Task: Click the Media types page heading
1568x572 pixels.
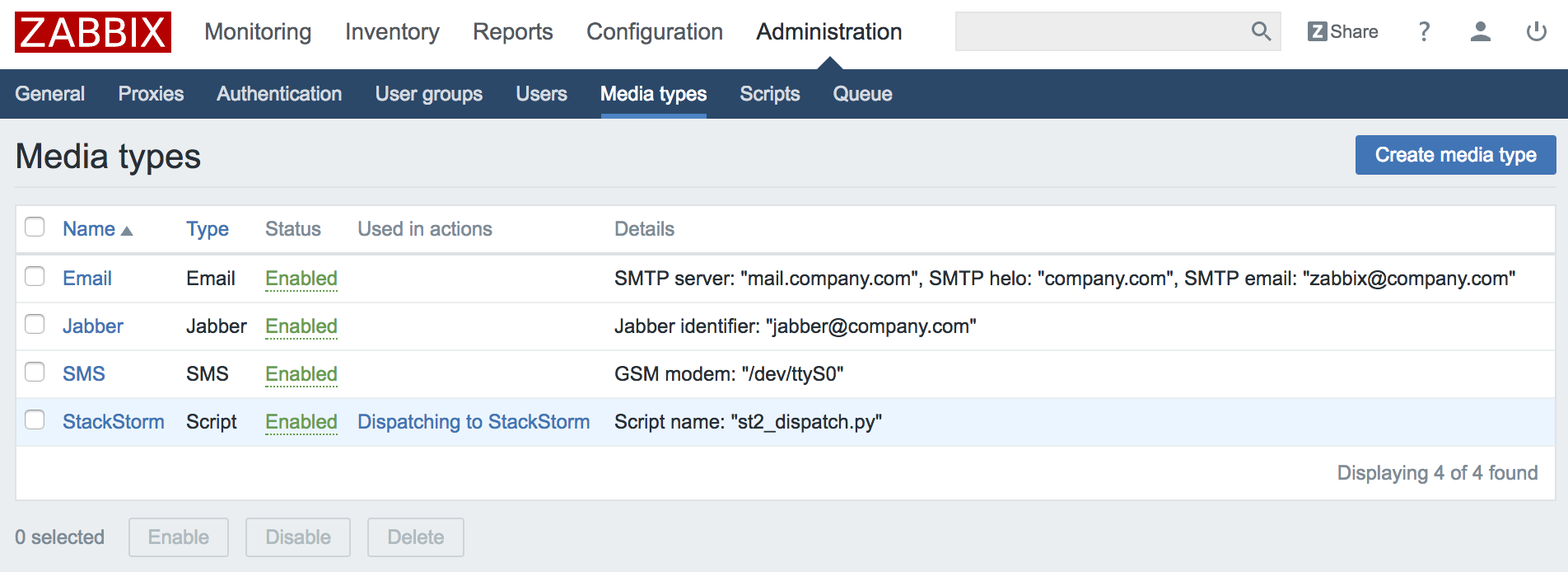Action: click(108, 156)
